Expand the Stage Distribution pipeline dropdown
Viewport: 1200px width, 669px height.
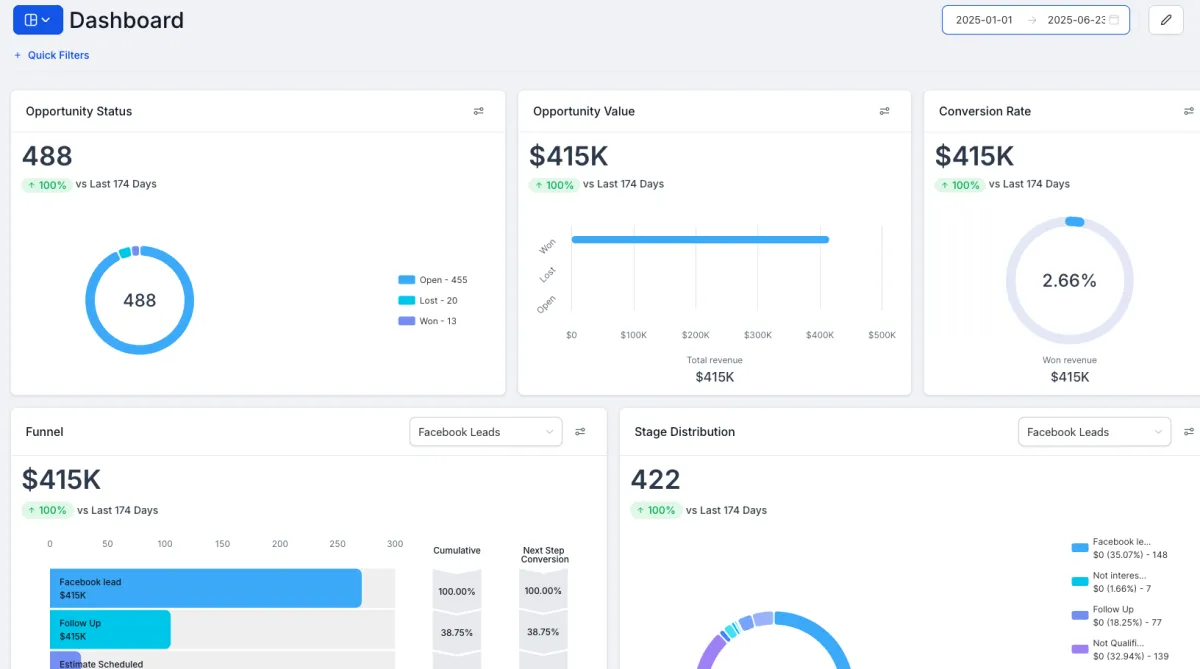1095,432
